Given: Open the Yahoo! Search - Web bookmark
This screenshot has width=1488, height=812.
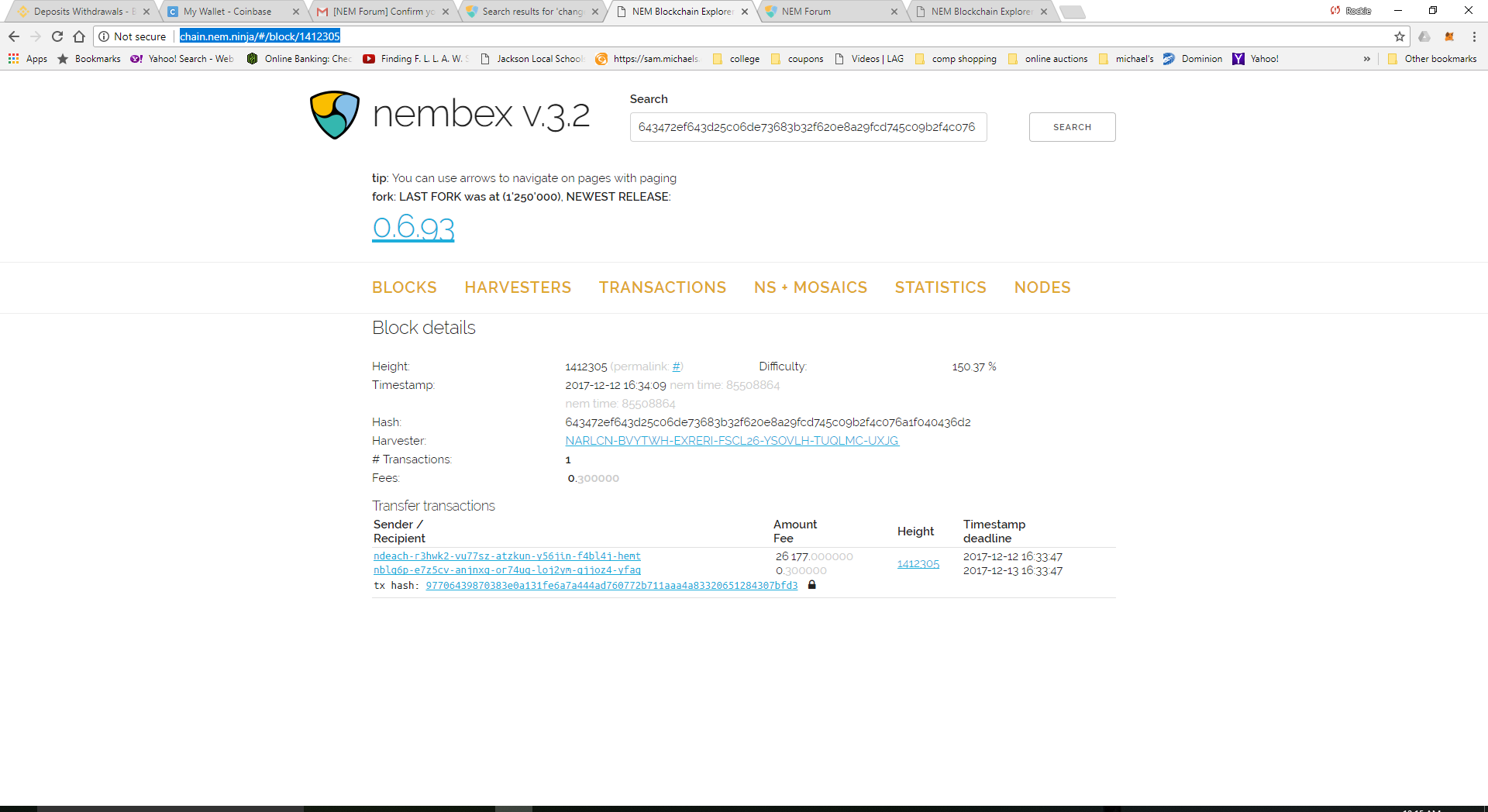Looking at the screenshot, I should 182,59.
